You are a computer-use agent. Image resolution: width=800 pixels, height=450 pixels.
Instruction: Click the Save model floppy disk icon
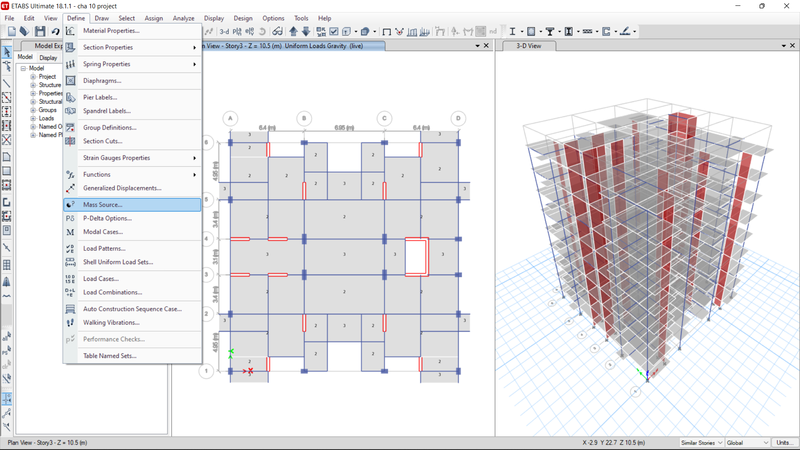[40, 32]
